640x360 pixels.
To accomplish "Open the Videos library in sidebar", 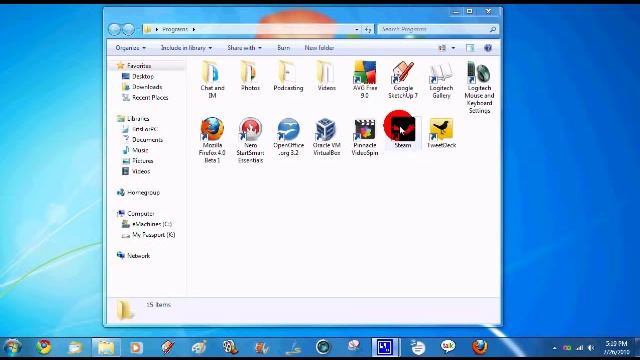I will tap(141, 171).
